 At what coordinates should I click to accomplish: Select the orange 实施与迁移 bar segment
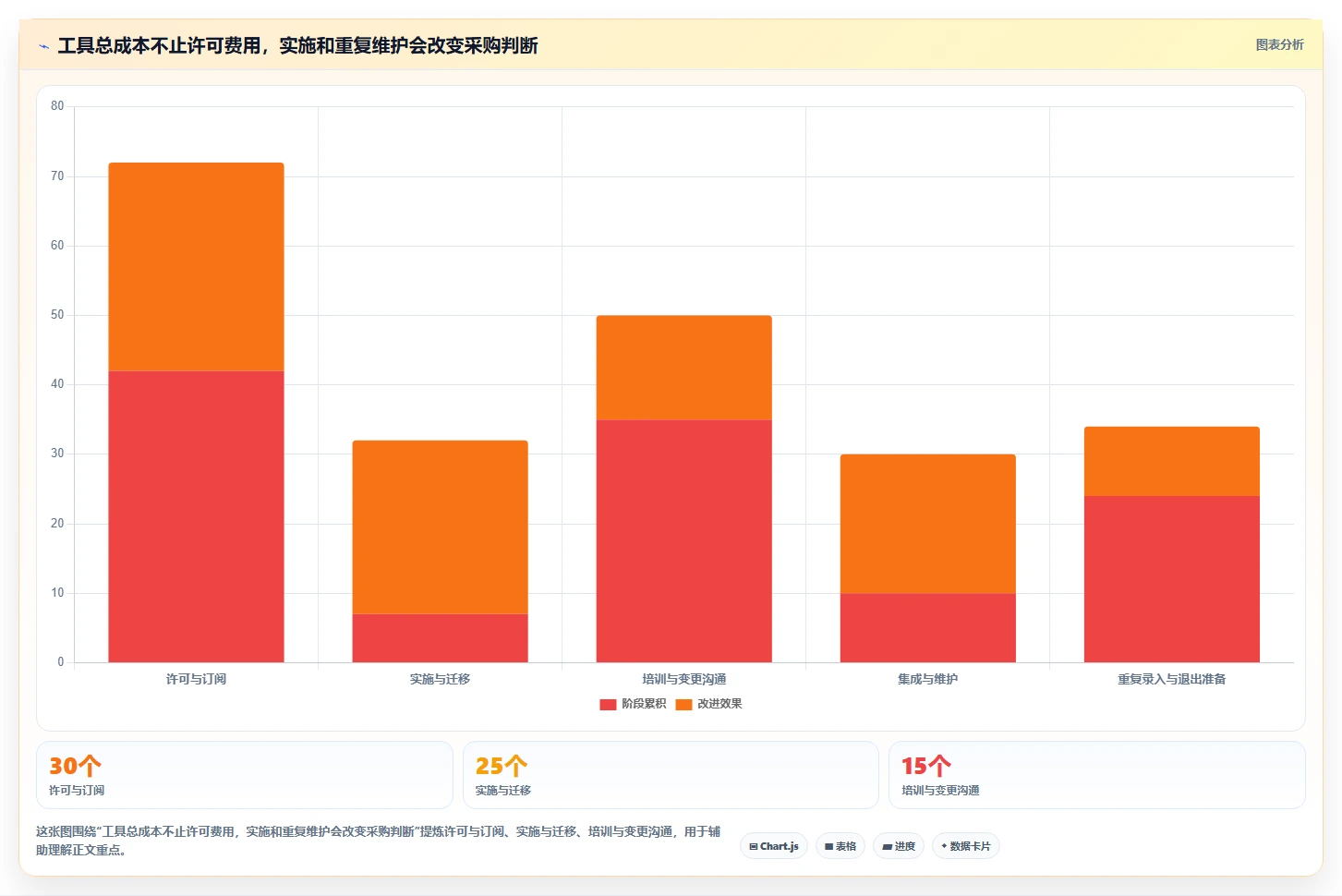pyautogui.click(x=440, y=527)
